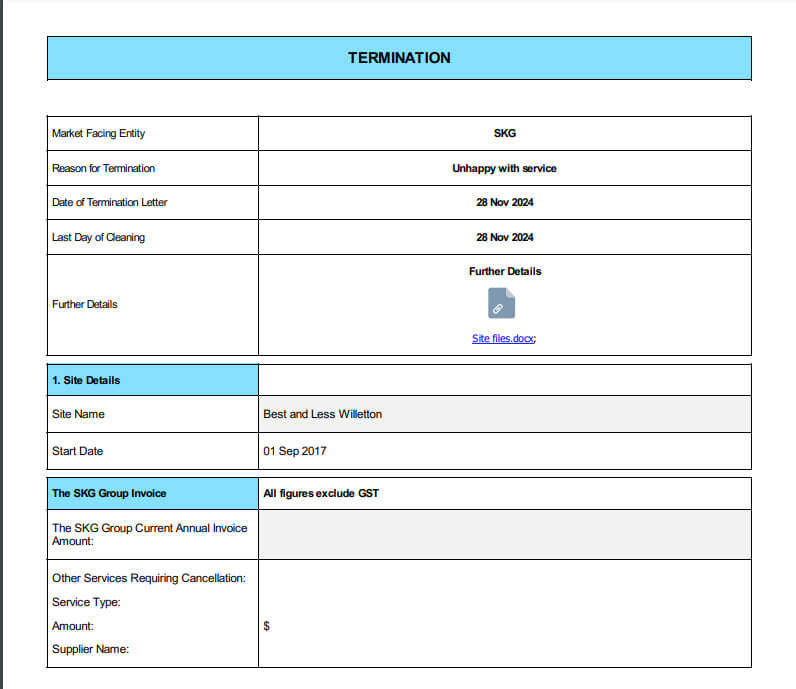Select '28 Nov 2024' beside Date of Termination Letter
The height and width of the screenshot is (689, 796).
tap(505, 202)
